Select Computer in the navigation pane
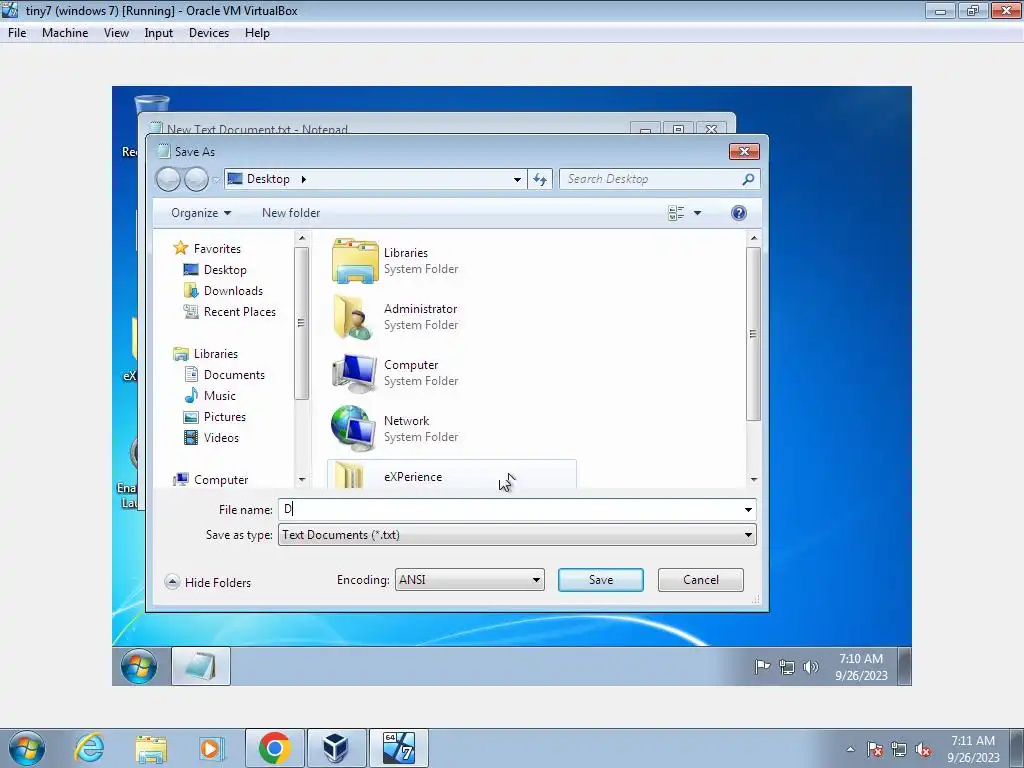Viewport: 1024px width, 768px height. point(221,480)
